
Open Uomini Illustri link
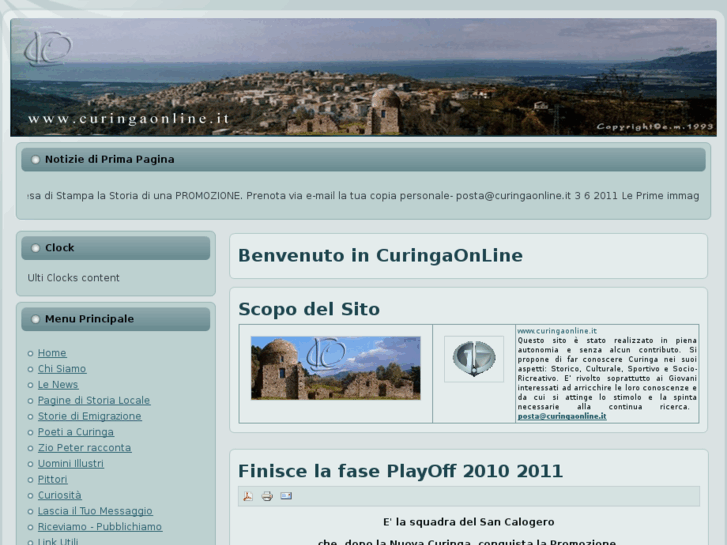[x=70, y=463]
